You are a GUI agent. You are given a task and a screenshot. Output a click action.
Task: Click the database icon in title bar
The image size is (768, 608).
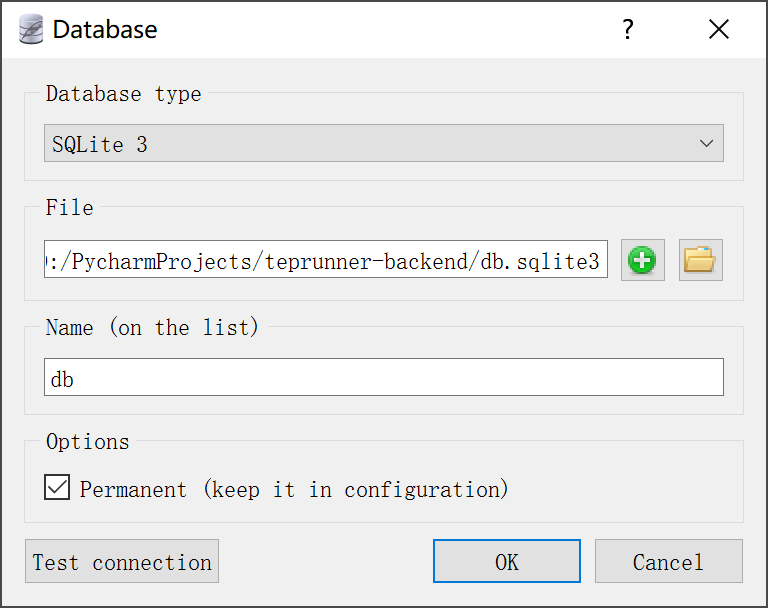tap(31, 29)
